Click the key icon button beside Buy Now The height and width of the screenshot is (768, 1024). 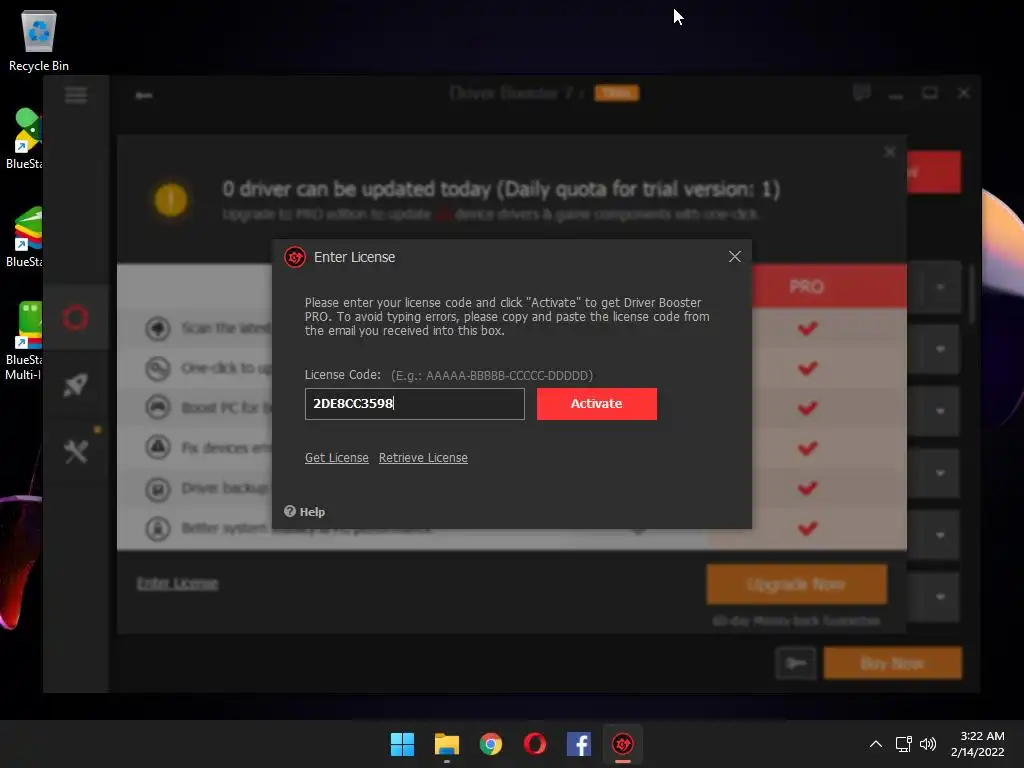[x=795, y=664]
